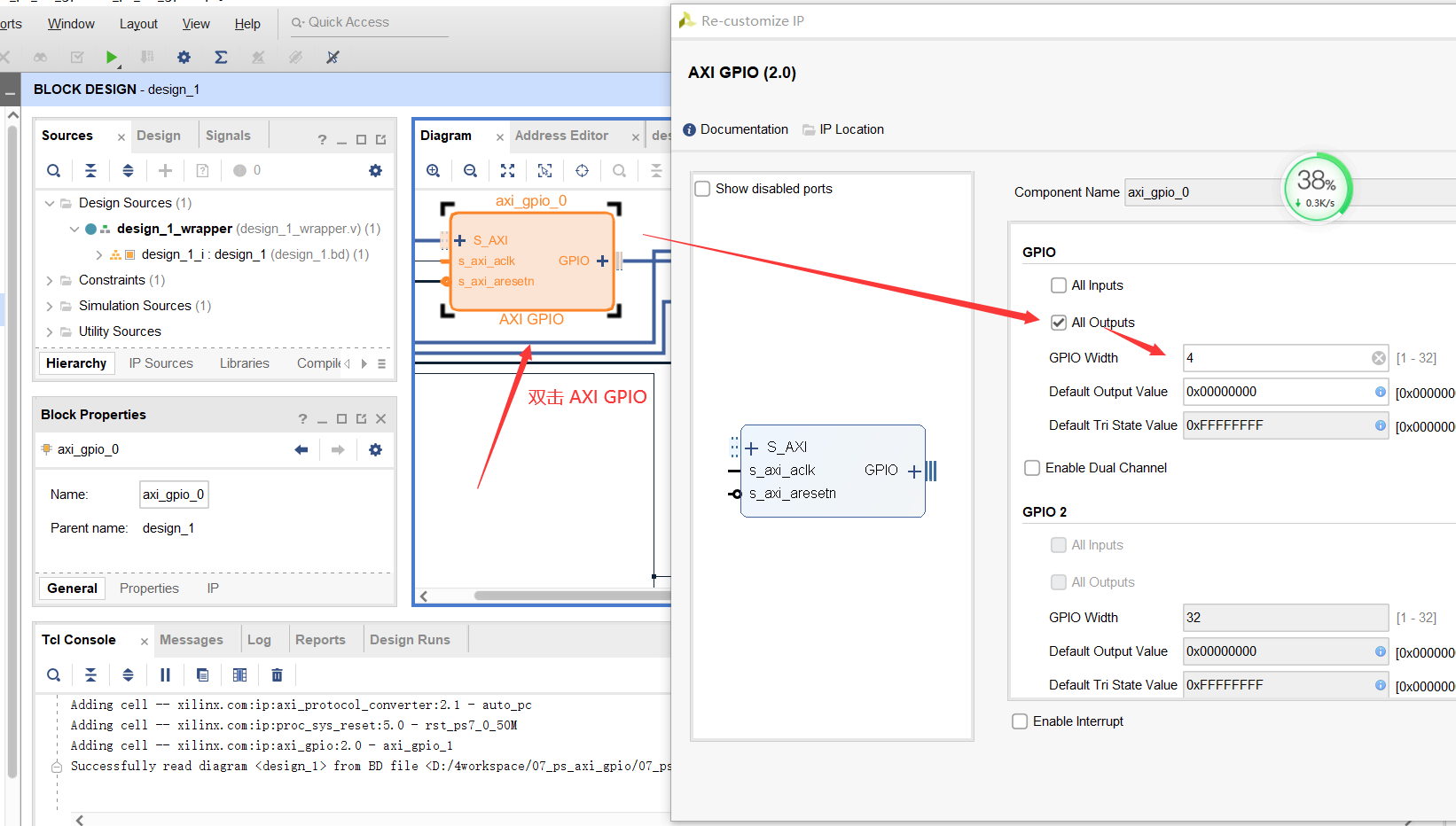Viewport: 1456px width, 826px height.
Task: Open Messages tab
Action: [x=192, y=640]
